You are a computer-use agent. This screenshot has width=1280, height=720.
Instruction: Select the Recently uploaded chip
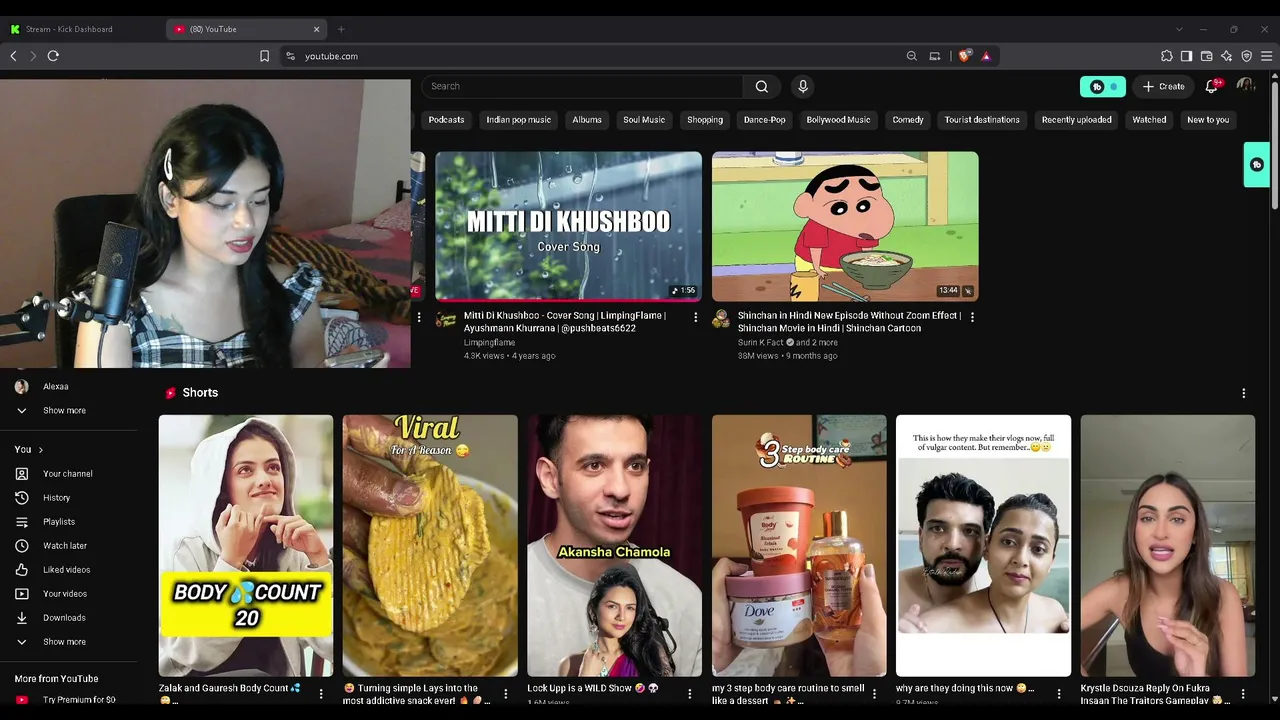click(x=1077, y=120)
